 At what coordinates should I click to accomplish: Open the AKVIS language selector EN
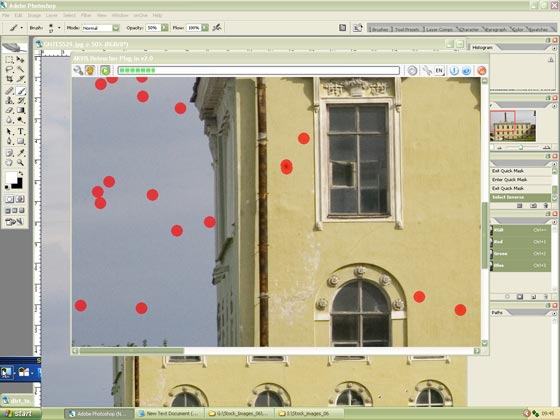(x=439, y=70)
